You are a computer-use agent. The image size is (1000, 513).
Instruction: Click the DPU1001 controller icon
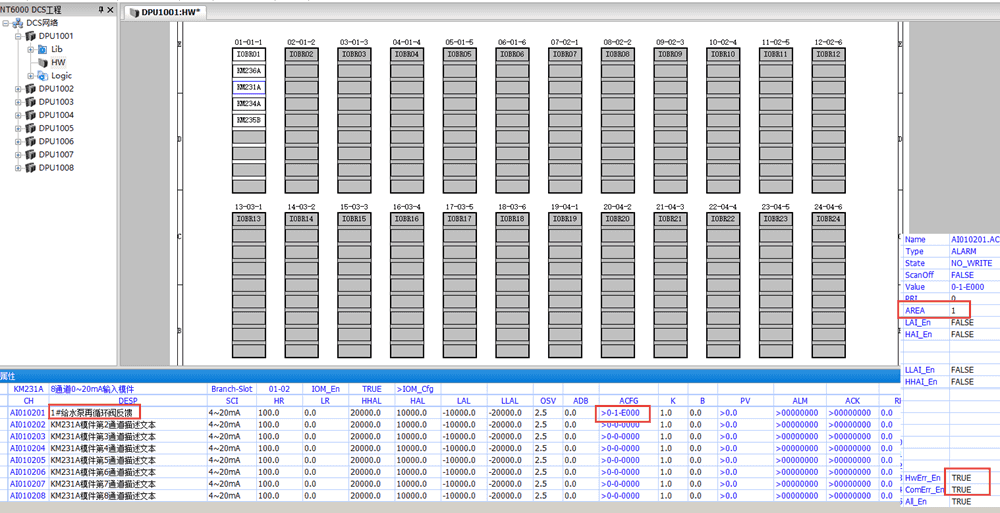(31, 36)
